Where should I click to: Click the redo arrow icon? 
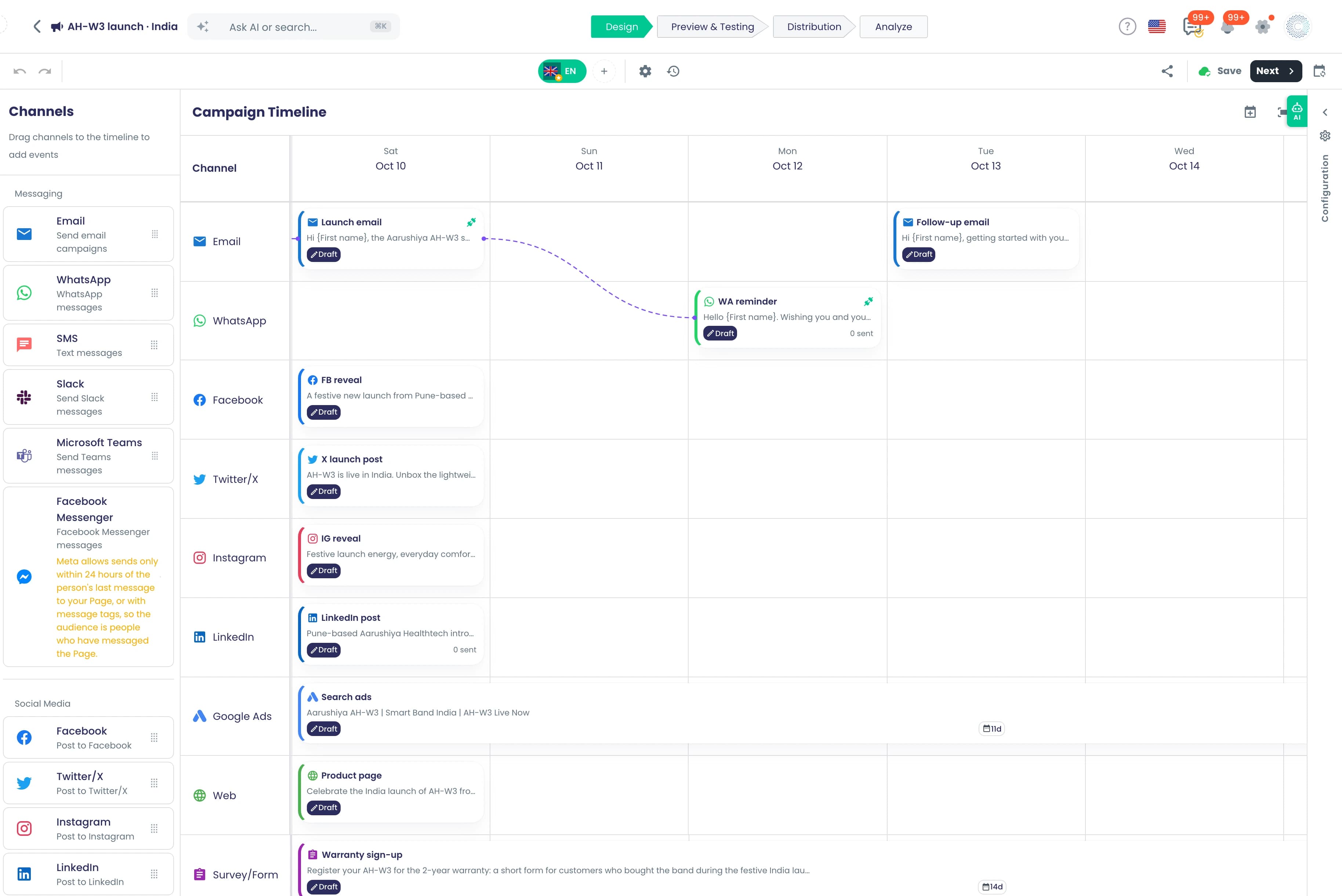44,72
